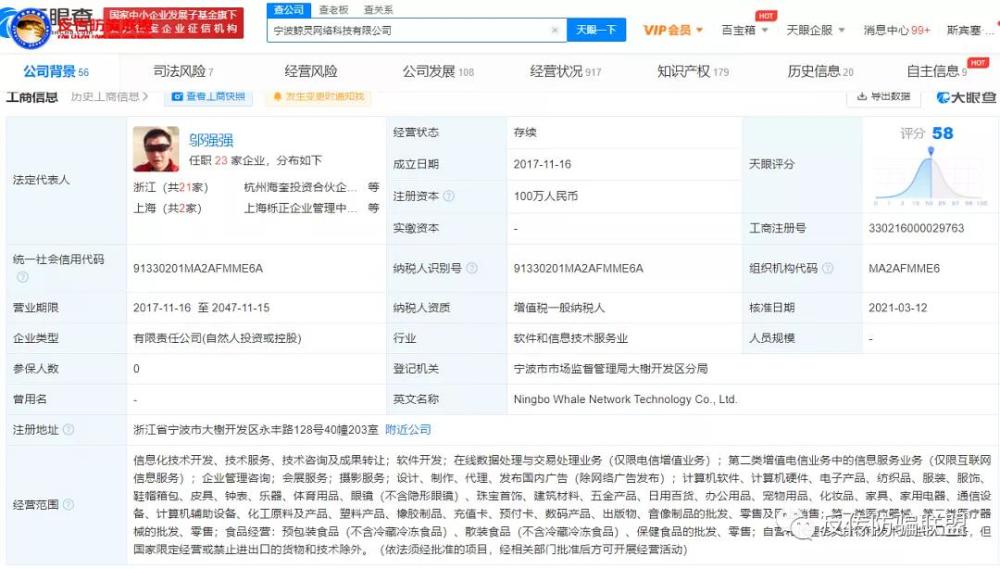Expand the 百宝箱 menu
The image size is (1000, 569).
(x=744, y=30)
